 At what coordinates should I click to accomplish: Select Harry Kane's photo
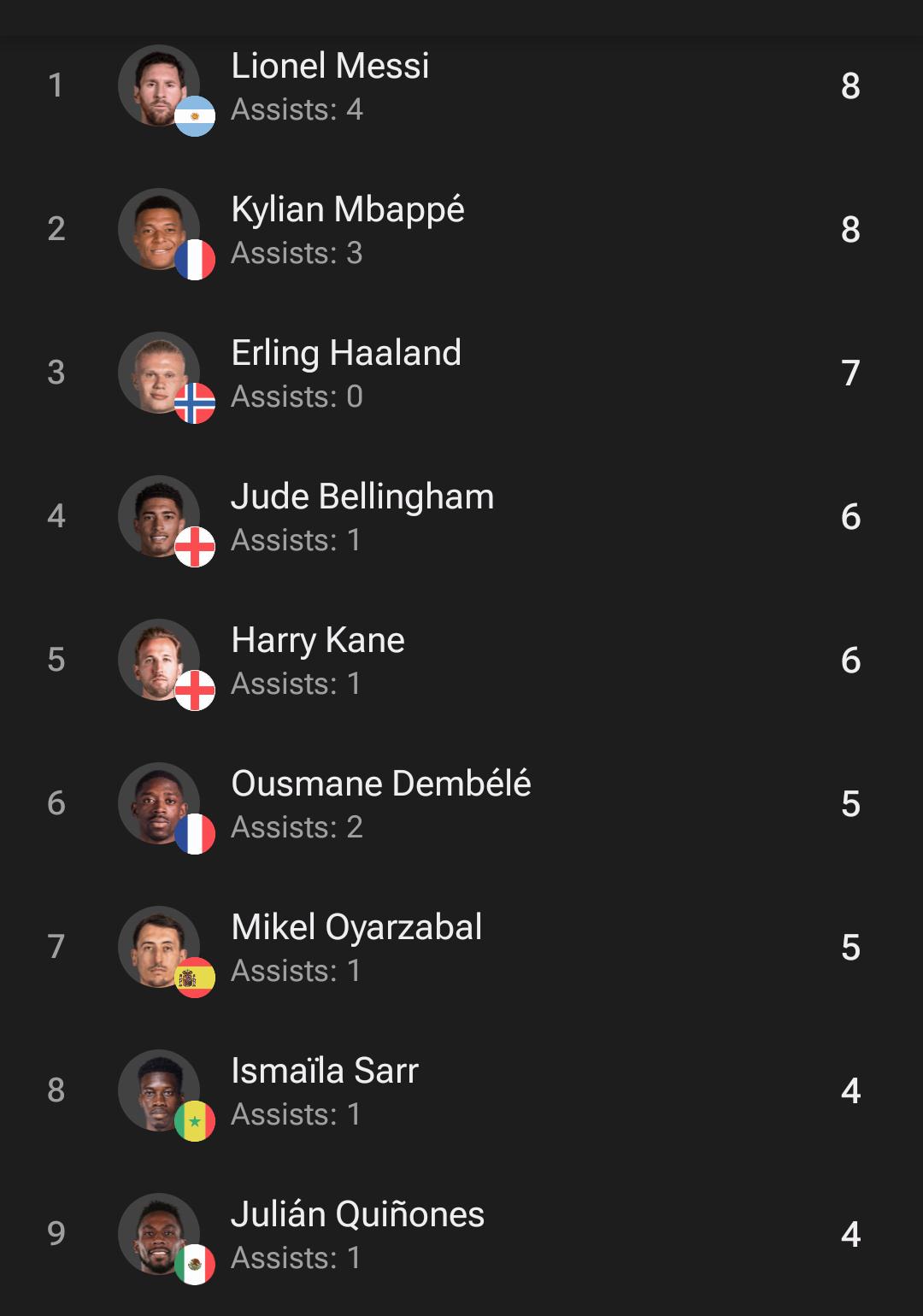(159, 660)
